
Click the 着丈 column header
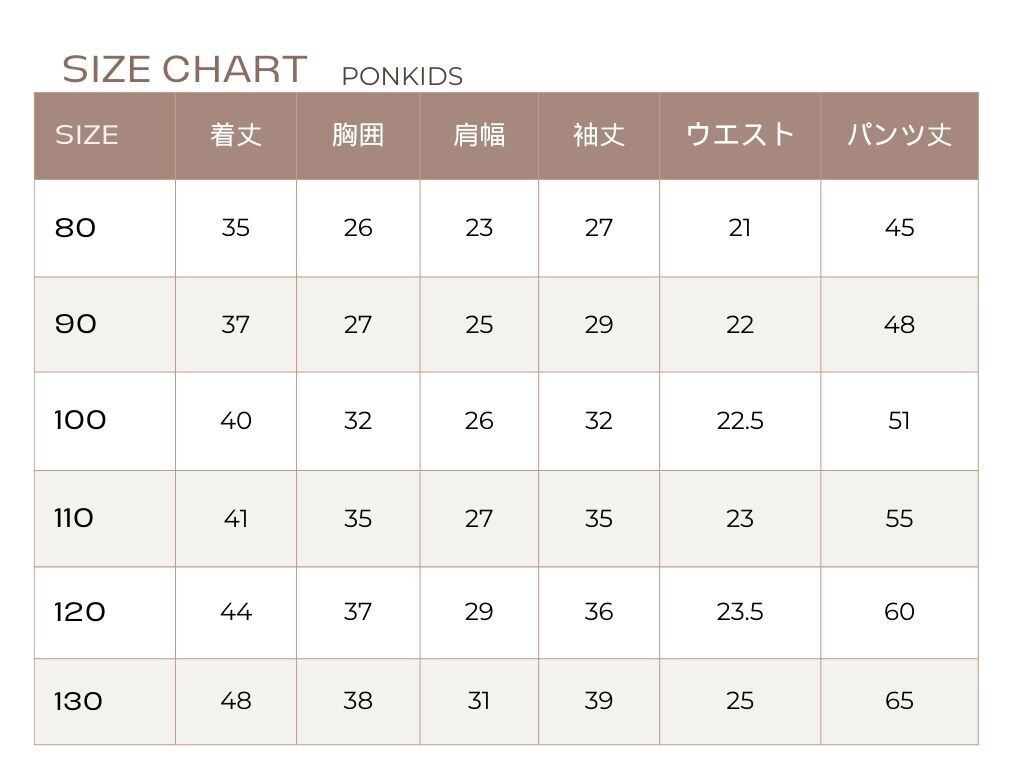click(236, 135)
